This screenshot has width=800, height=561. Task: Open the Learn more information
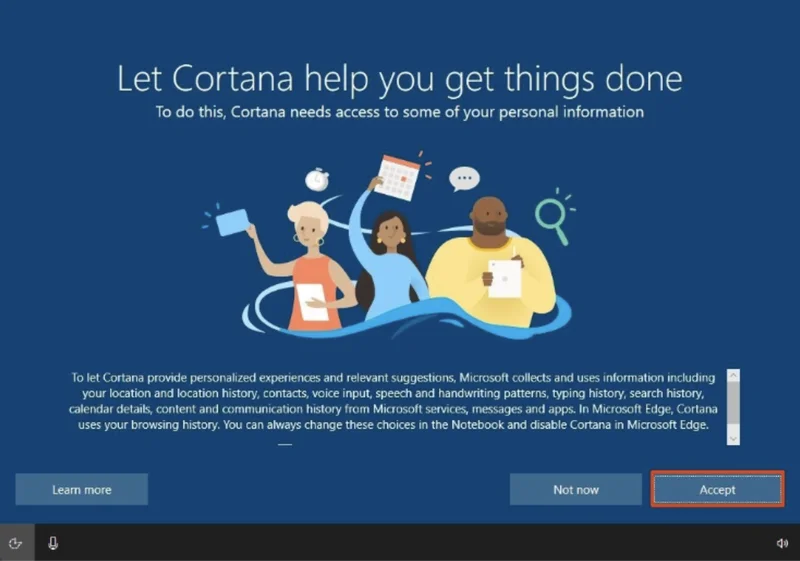click(x=81, y=489)
